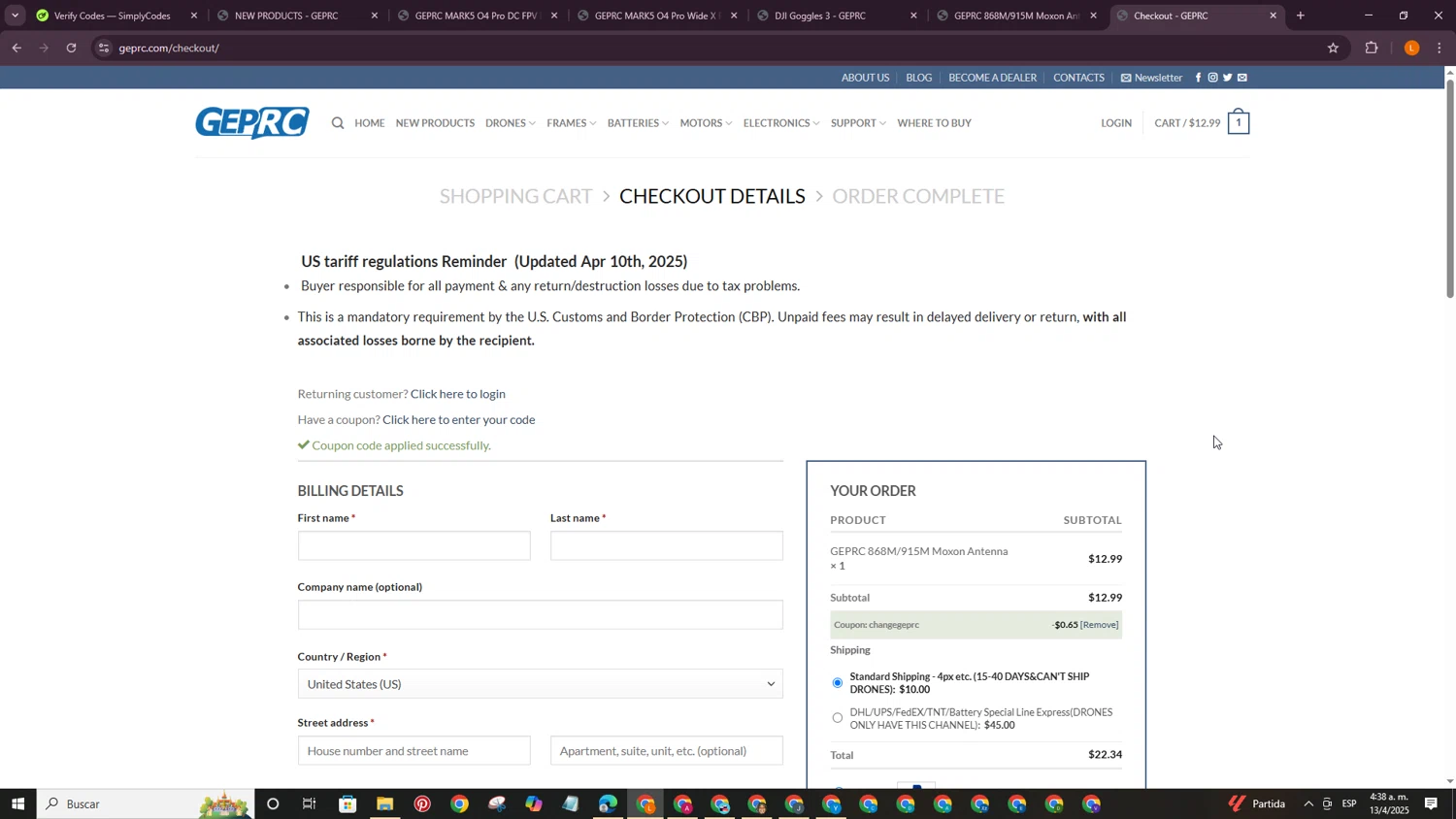The width and height of the screenshot is (1456, 819).
Task: Click the page vertical scrollbar
Action: click(1450, 189)
